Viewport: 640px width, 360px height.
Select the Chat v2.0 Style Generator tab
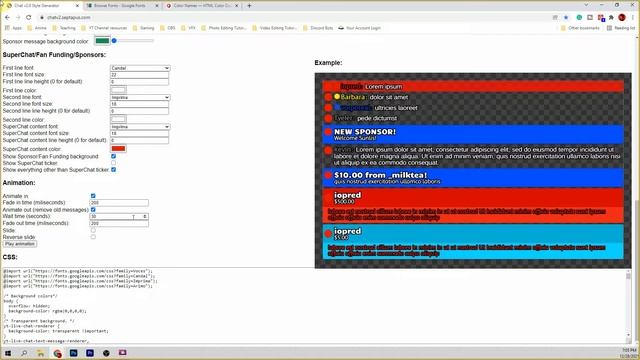tap(41, 6)
